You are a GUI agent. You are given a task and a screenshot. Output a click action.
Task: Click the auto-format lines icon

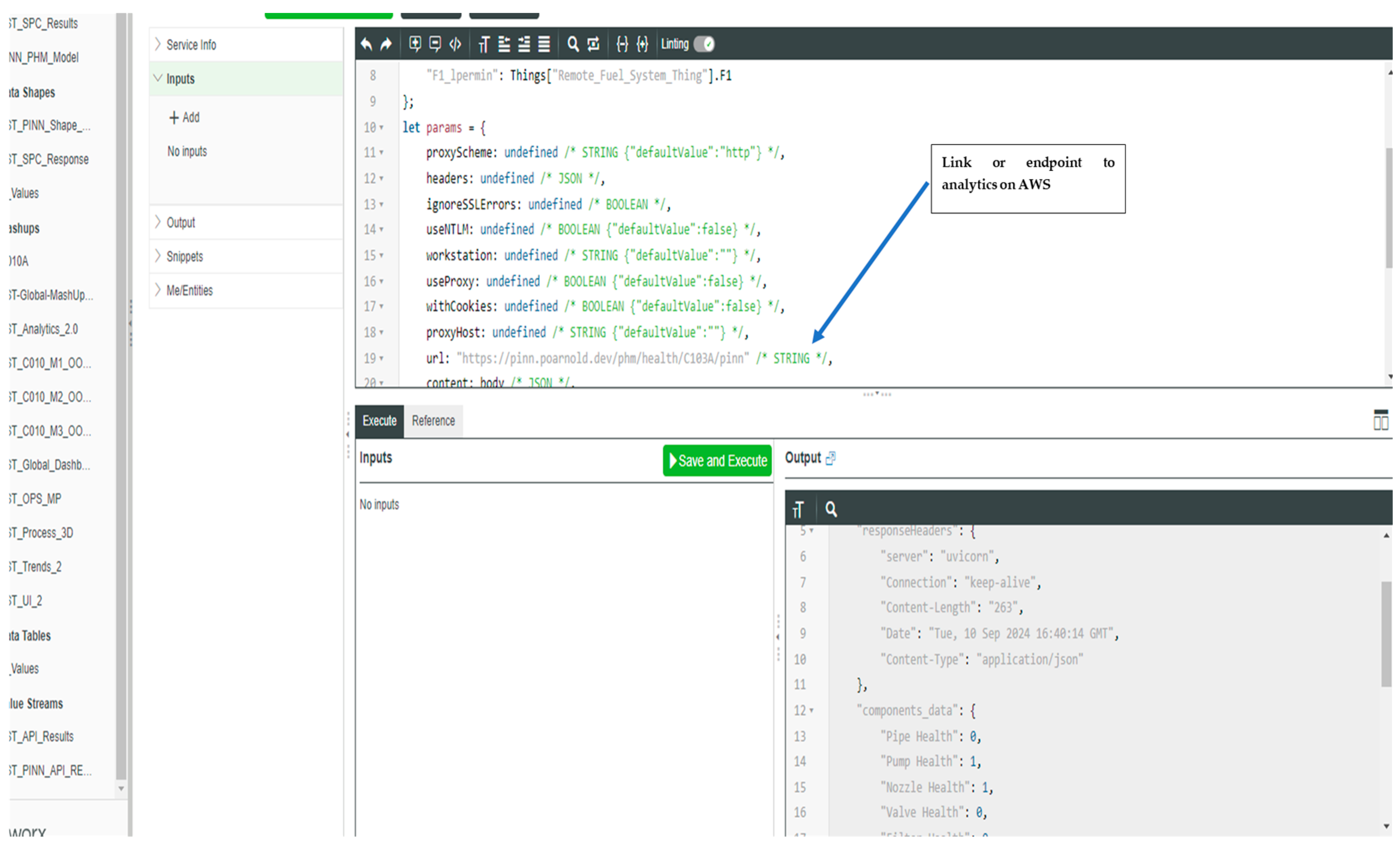tap(544, 44)
